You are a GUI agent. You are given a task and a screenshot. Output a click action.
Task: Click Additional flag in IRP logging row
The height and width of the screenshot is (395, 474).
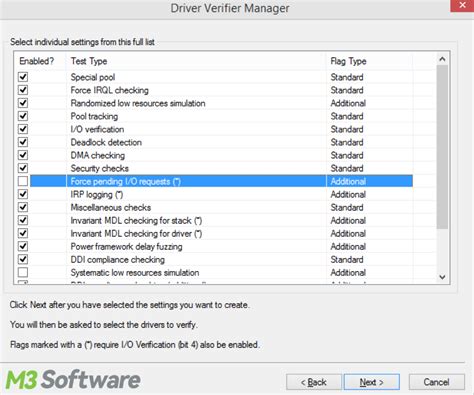click(x=348, y=194)
